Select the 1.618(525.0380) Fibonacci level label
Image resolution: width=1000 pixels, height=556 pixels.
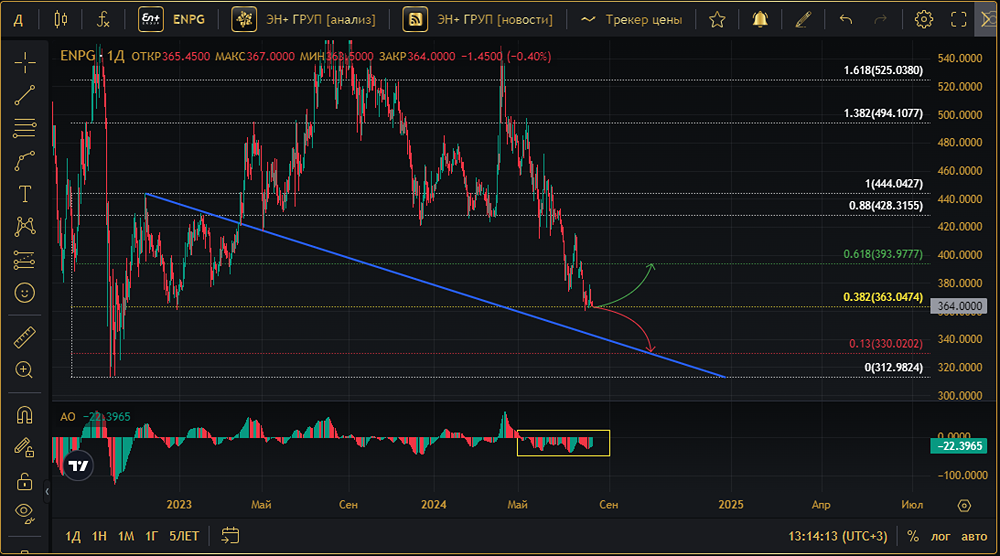coord(883,70)
